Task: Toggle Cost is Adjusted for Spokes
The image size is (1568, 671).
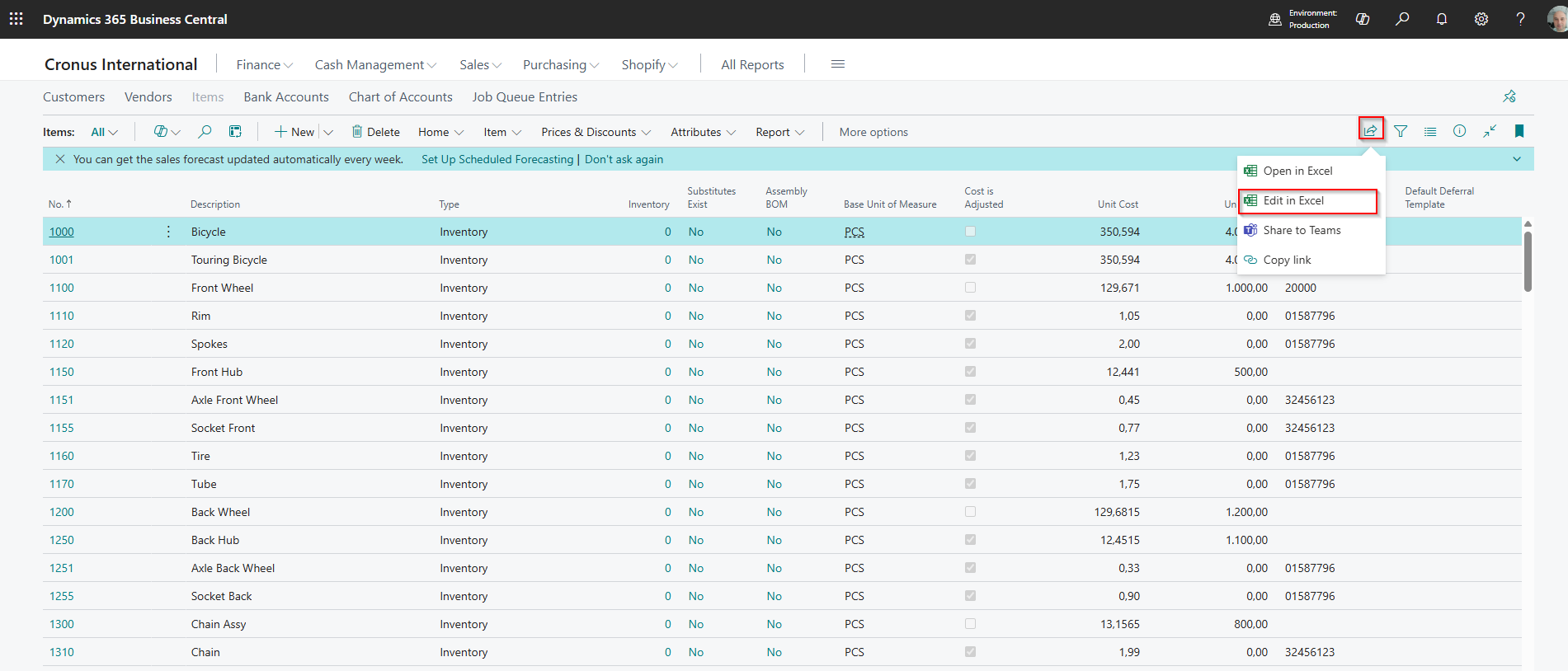Action: (x=970, y=344)
